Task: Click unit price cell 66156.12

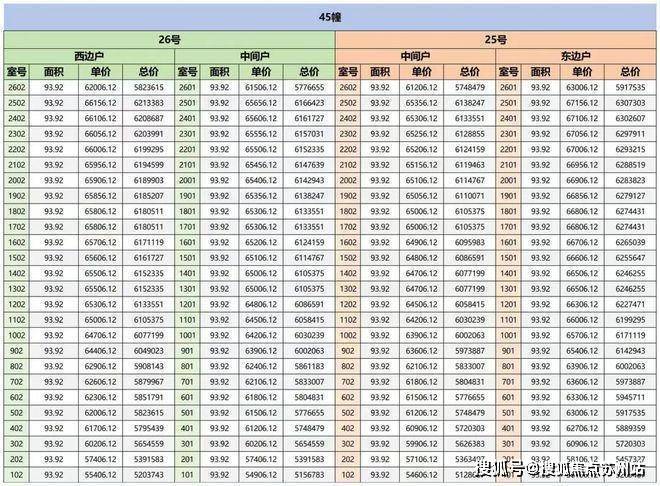Action: 101,103
